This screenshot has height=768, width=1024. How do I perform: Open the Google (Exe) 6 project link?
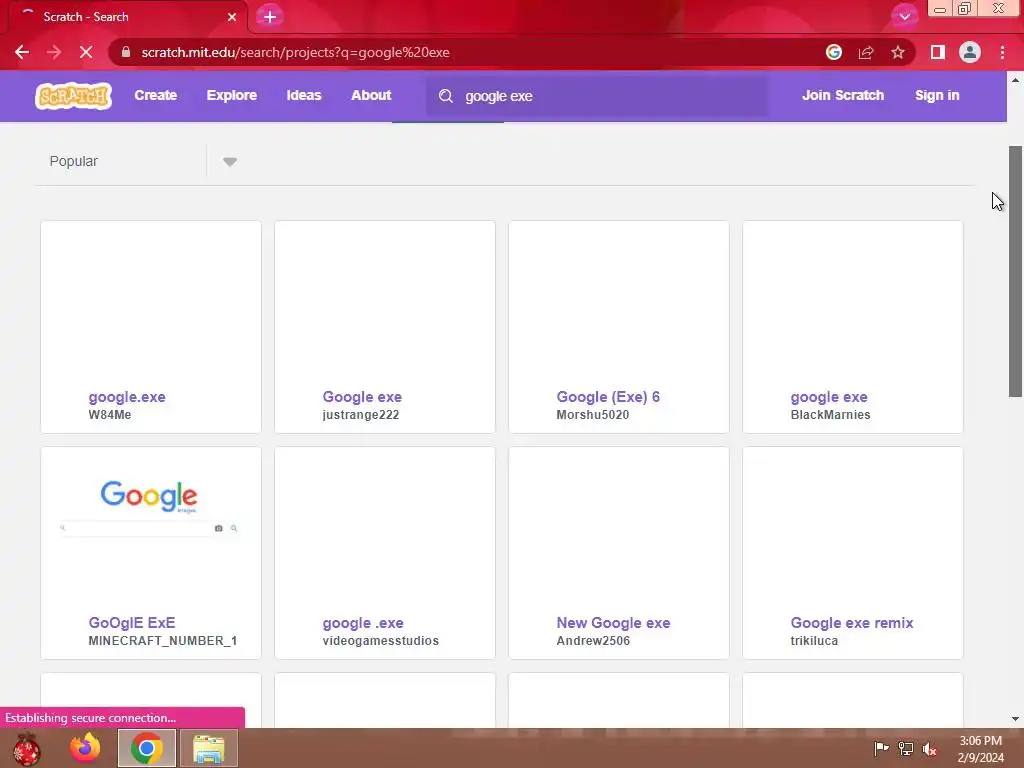(608, 397)
